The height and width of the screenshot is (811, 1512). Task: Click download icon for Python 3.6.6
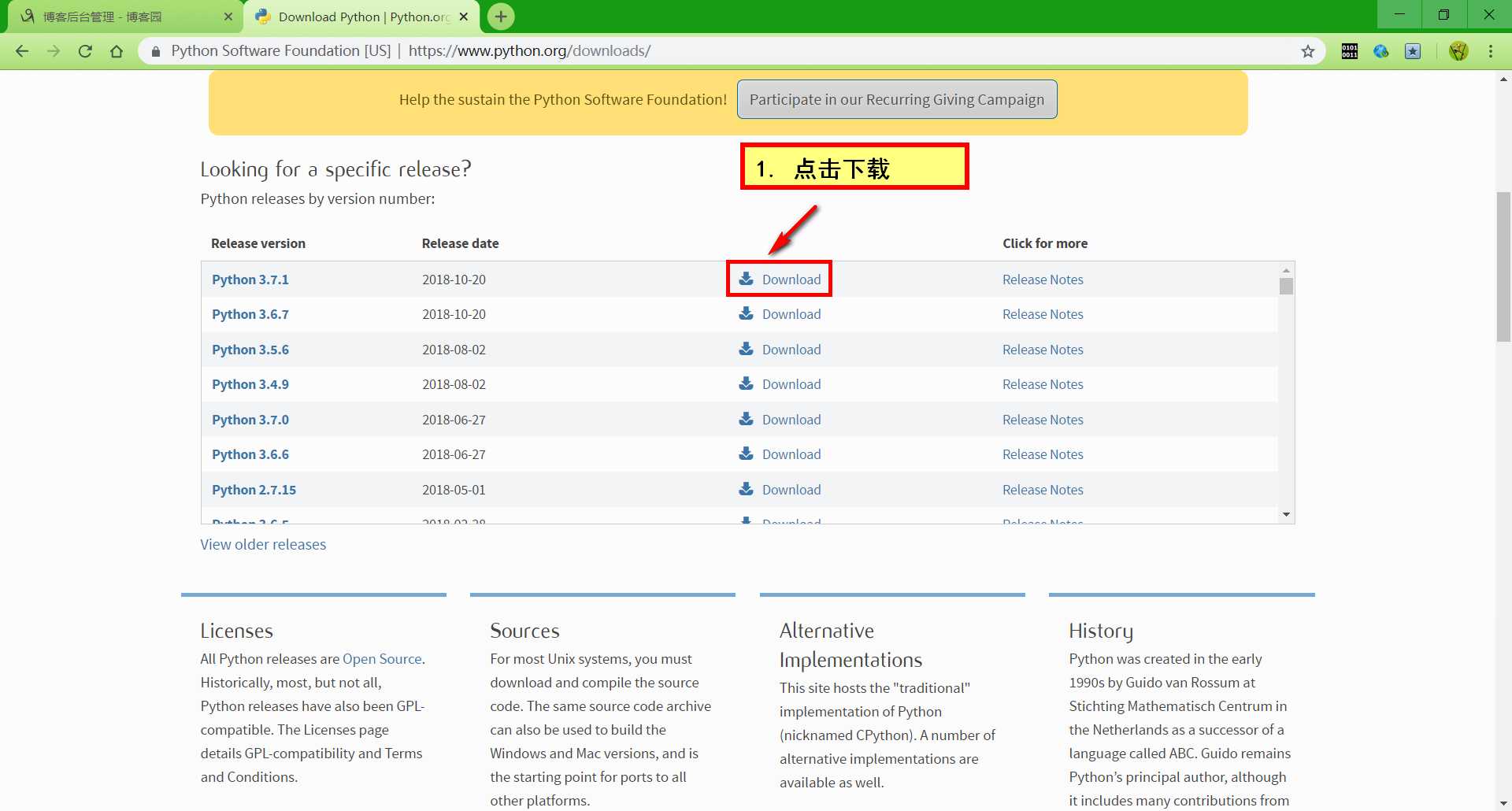tap(746, 454)
